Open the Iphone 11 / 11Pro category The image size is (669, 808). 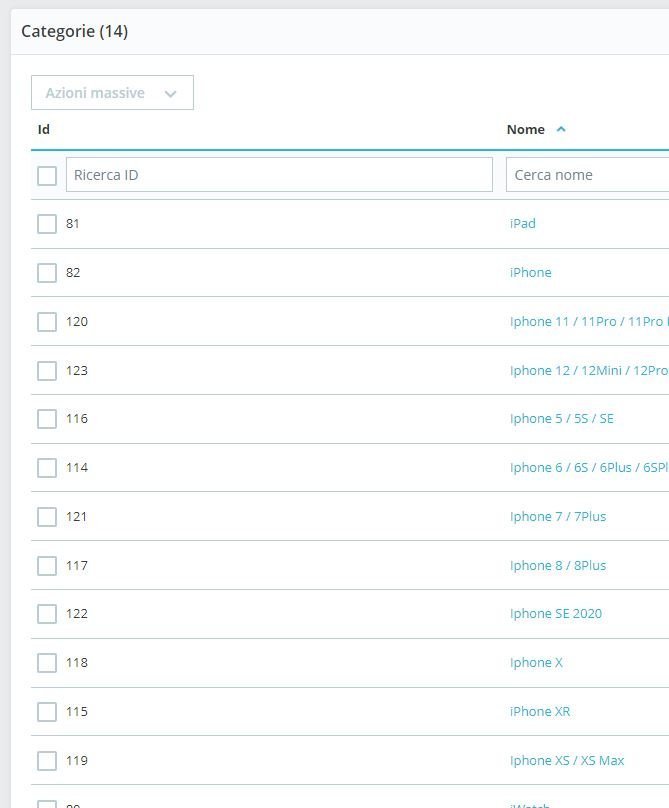[589, 322]
